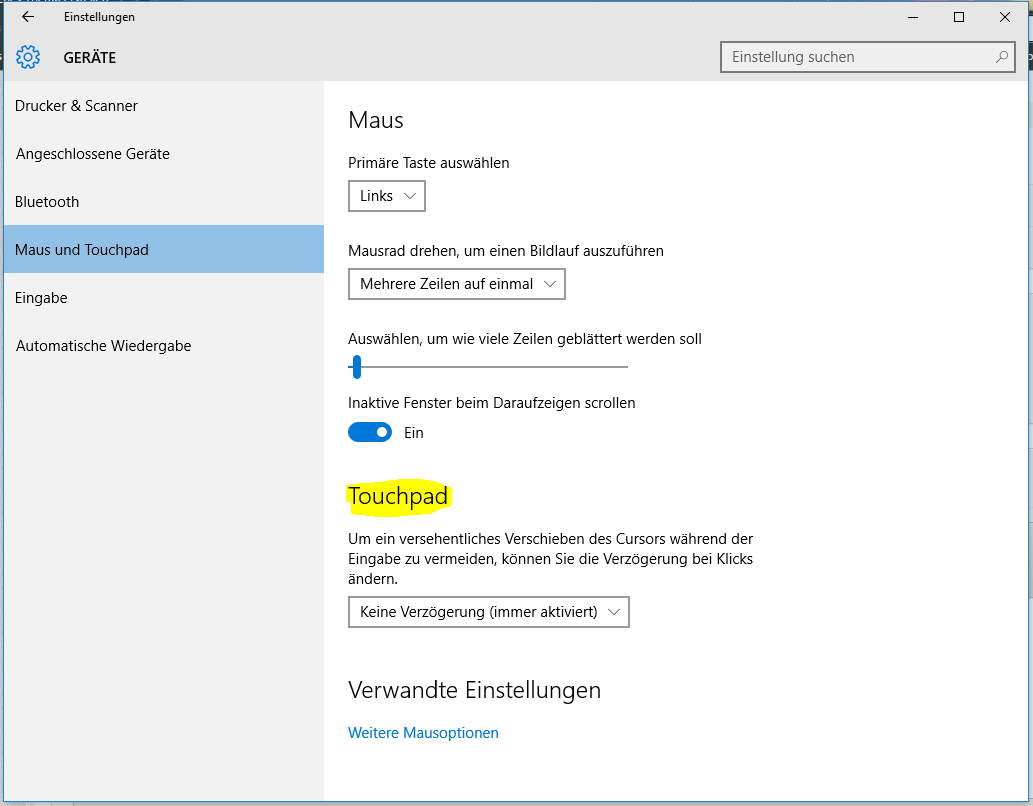This screenshot has height=806, width=1033.
Task: Expand the 'Mehrere Zeilen auf einmal' dropdown
Action: 457,284
